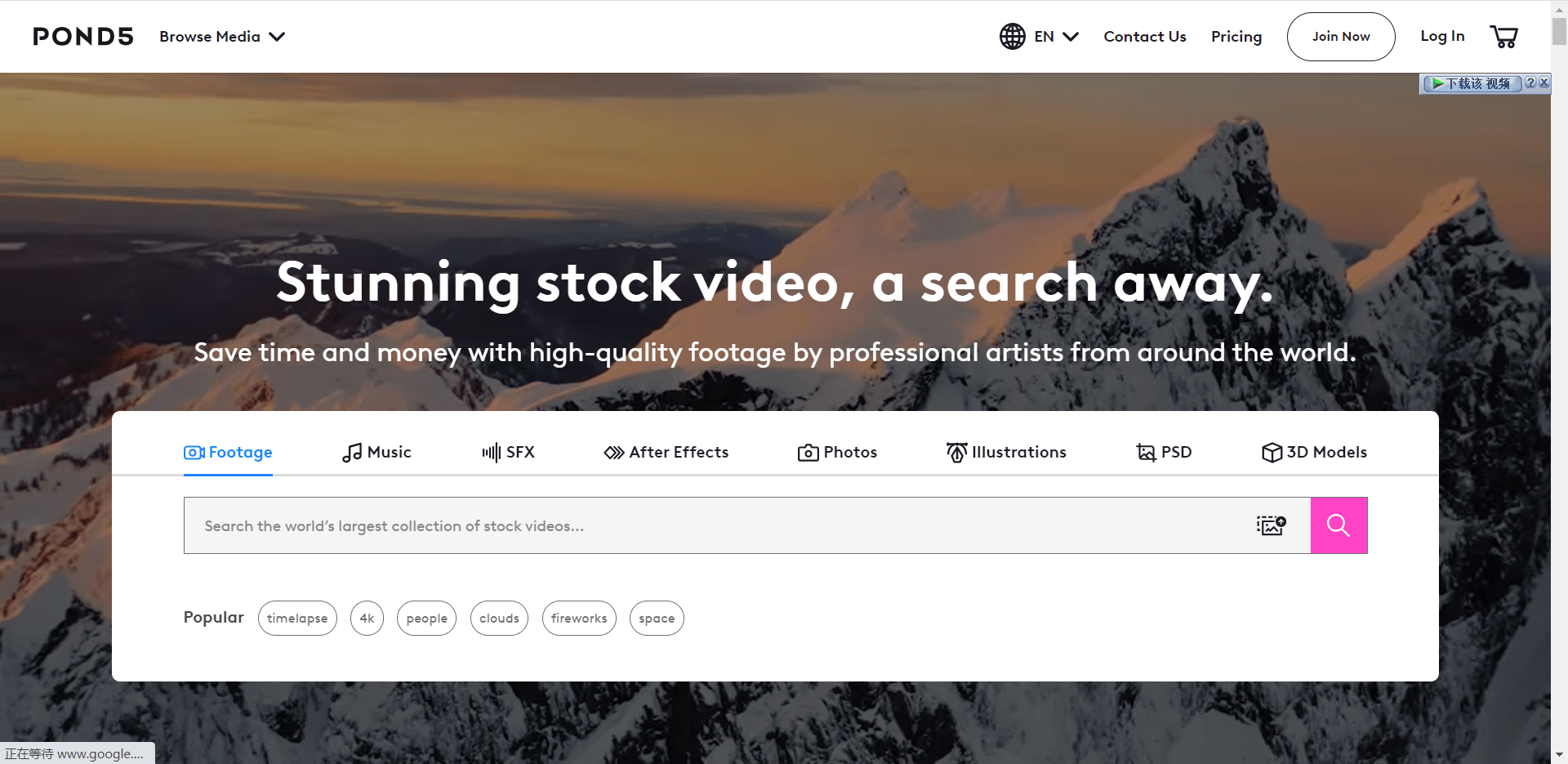
Task: Click the pink magnifier search button
Action: point(1339,525)
